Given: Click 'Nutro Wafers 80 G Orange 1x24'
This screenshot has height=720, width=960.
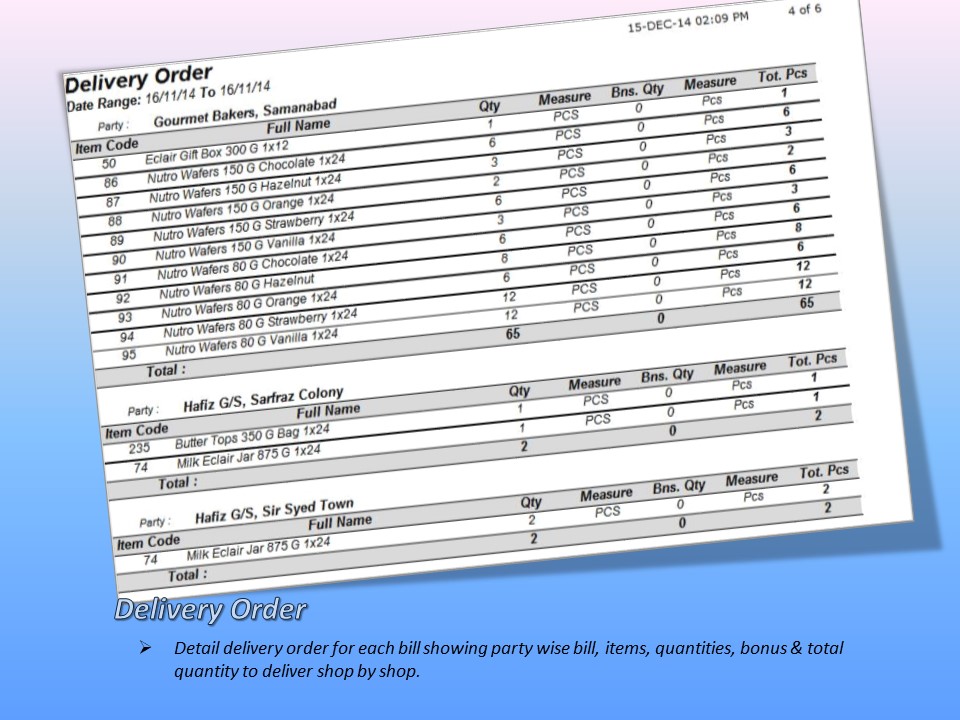Looking at the screenshot, I should coord(249,304).
